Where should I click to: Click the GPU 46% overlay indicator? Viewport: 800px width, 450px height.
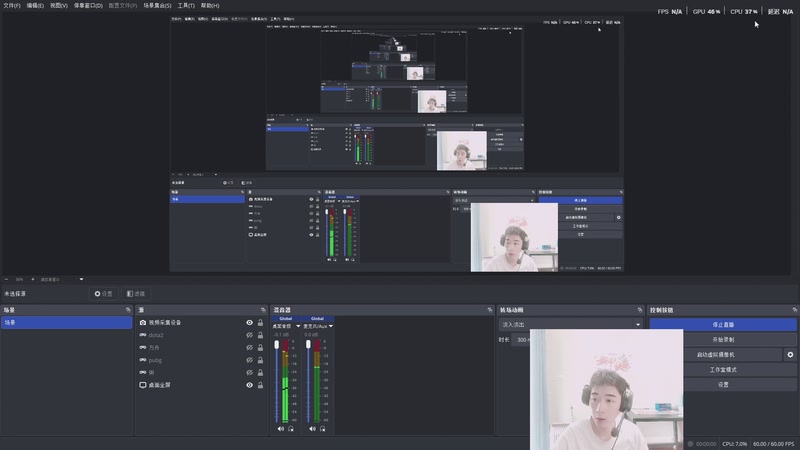[x=707, y=12]
